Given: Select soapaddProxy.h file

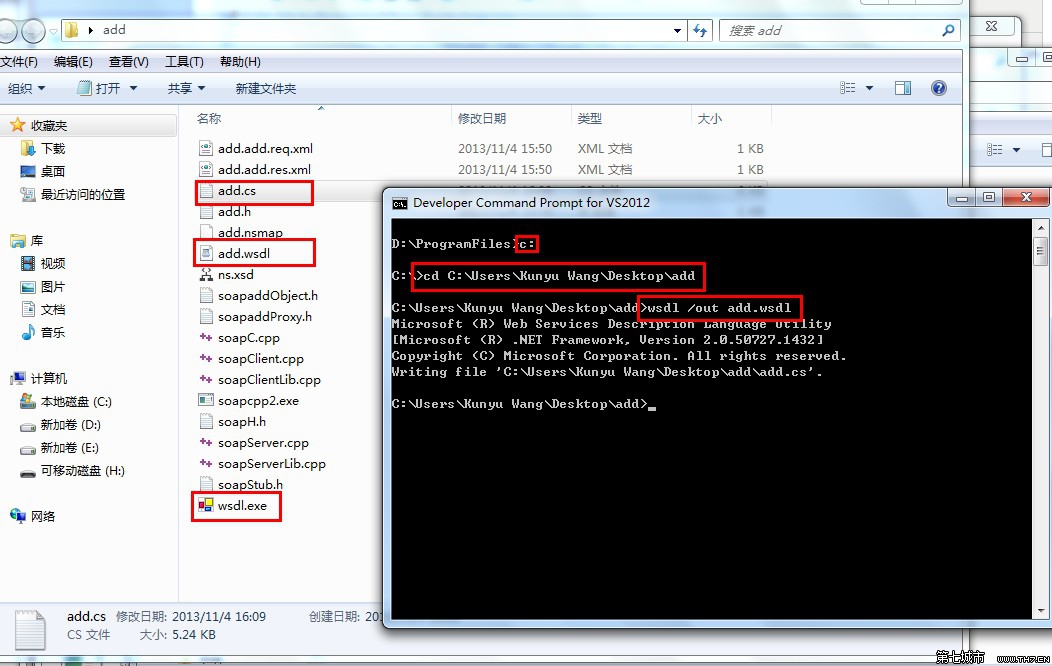Looking at the screenshot, I should click(264, 317).
